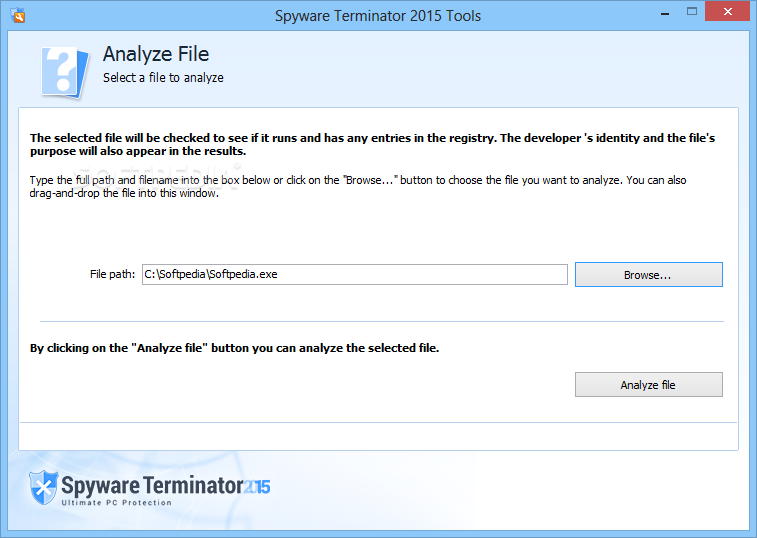
Task: Click the bold "The selected file will be checked" paragraph
Action: (x=372, y=144)
